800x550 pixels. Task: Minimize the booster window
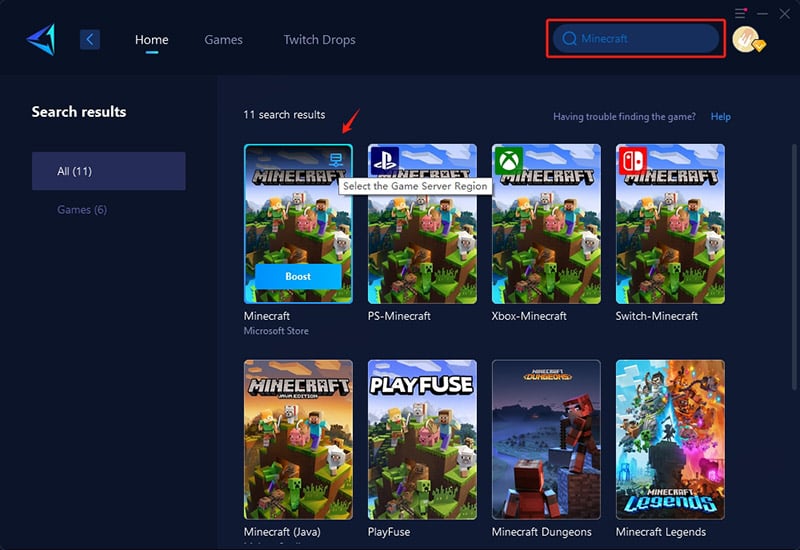(x=762, y=14)
